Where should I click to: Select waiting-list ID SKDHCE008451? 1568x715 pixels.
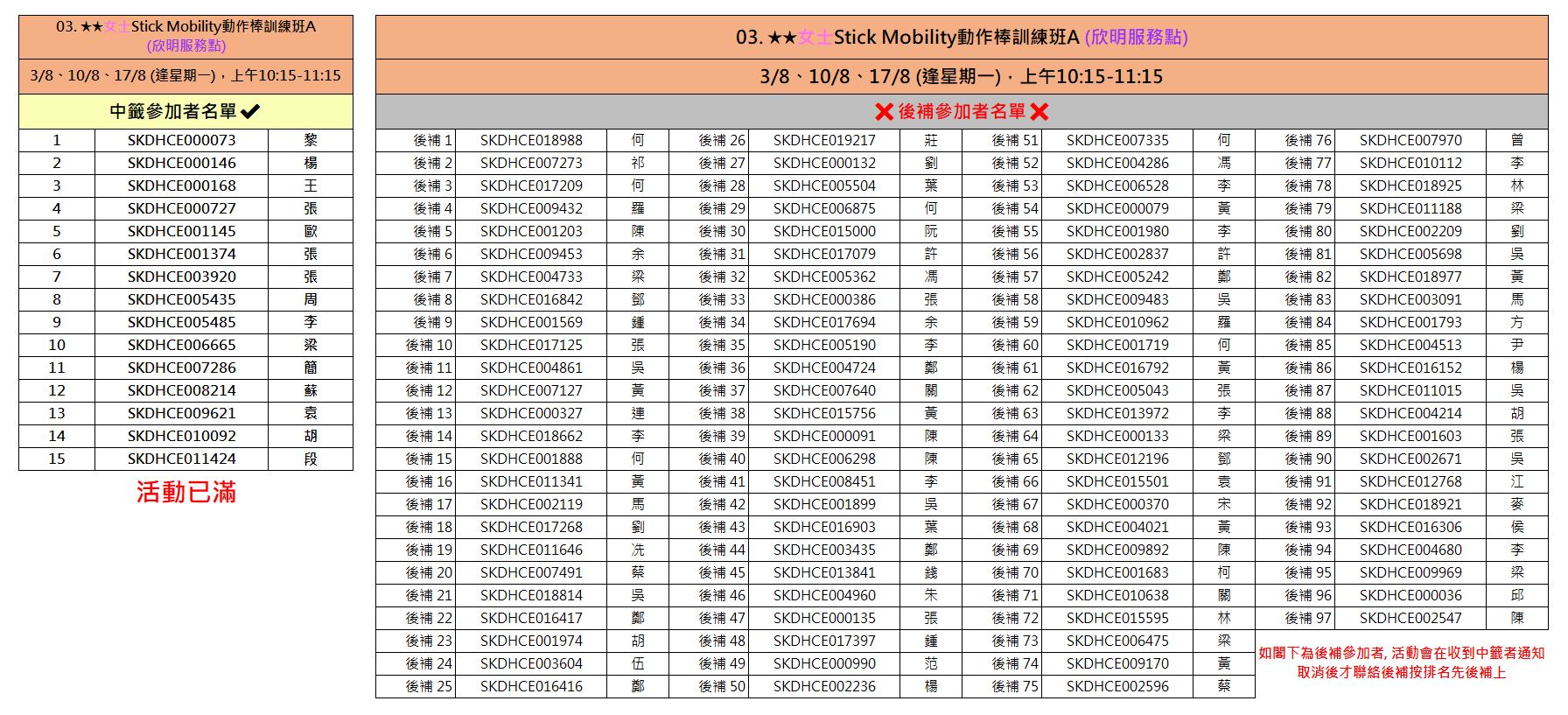click(824, 481)
